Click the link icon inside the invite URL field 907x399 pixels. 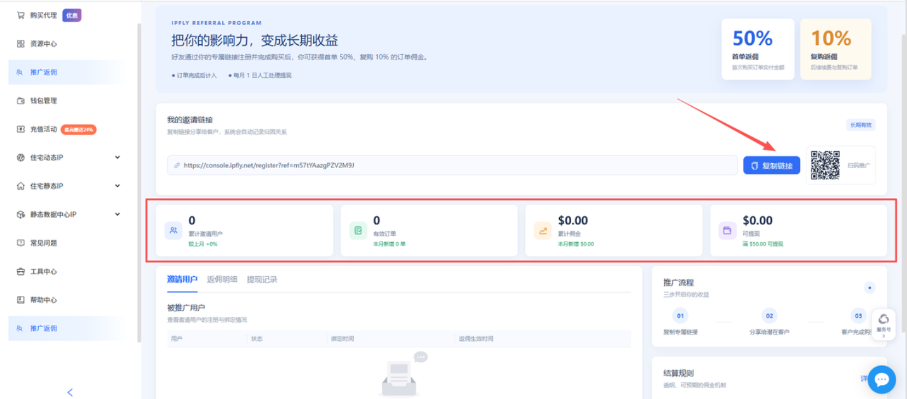click(x=176, y=165)
